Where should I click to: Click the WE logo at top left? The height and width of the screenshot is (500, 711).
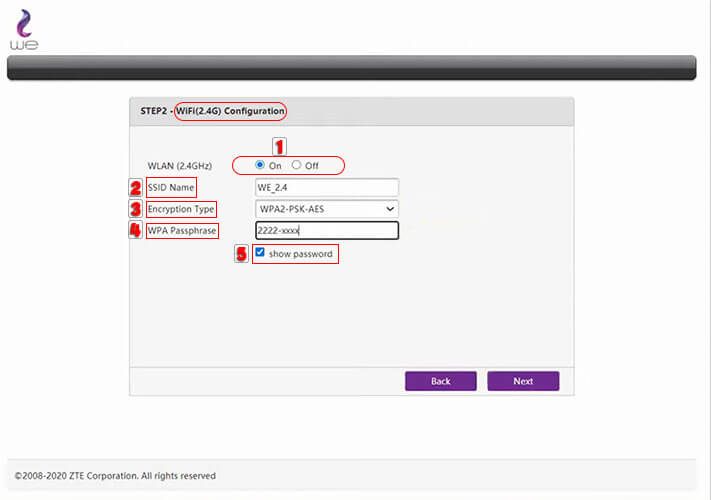[24, 29]
